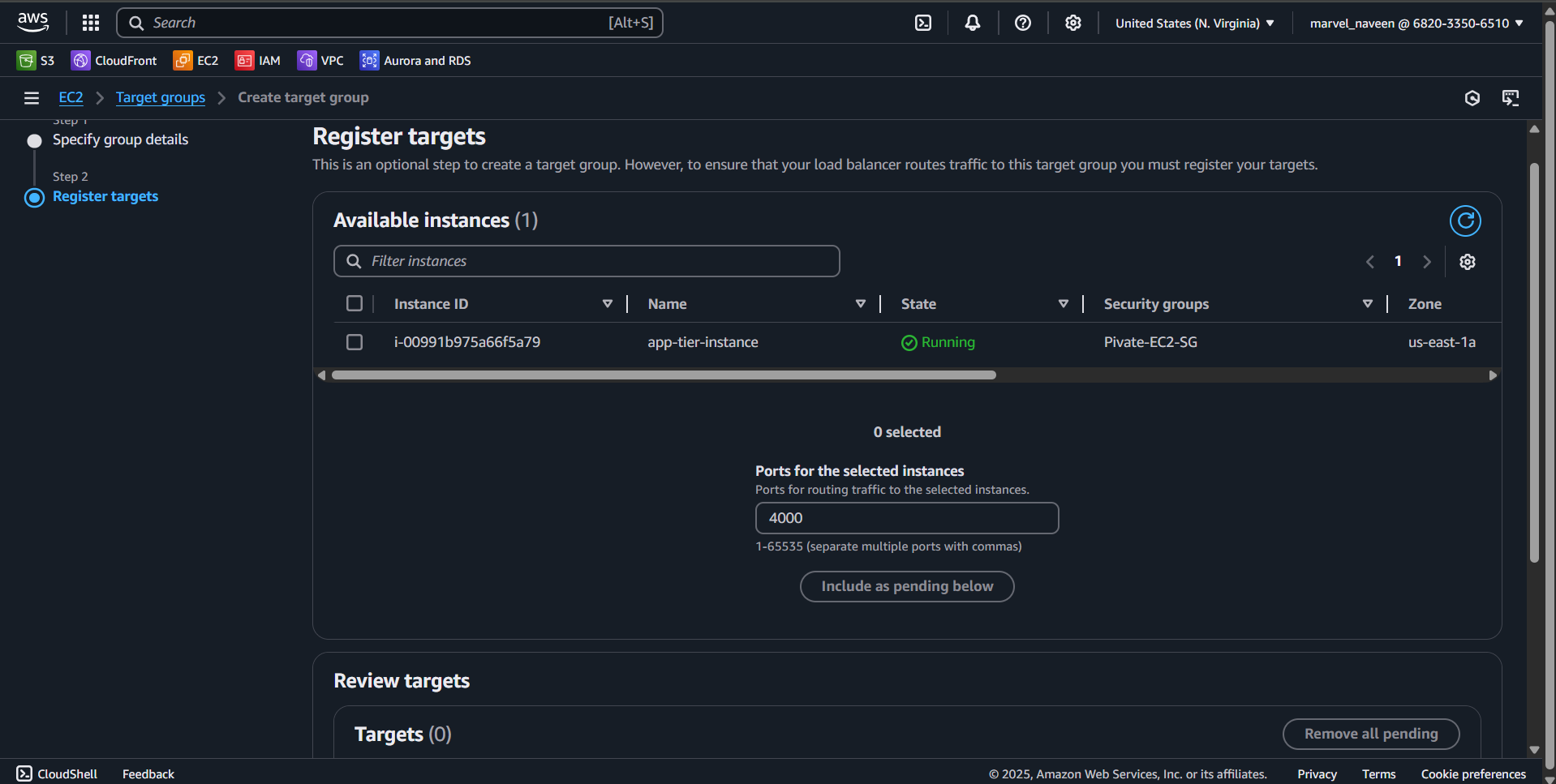Viewport: 1556px width, 784px height.
Task: Click the page vertical scrollbar thumb
Action: tap(1534, 362)
